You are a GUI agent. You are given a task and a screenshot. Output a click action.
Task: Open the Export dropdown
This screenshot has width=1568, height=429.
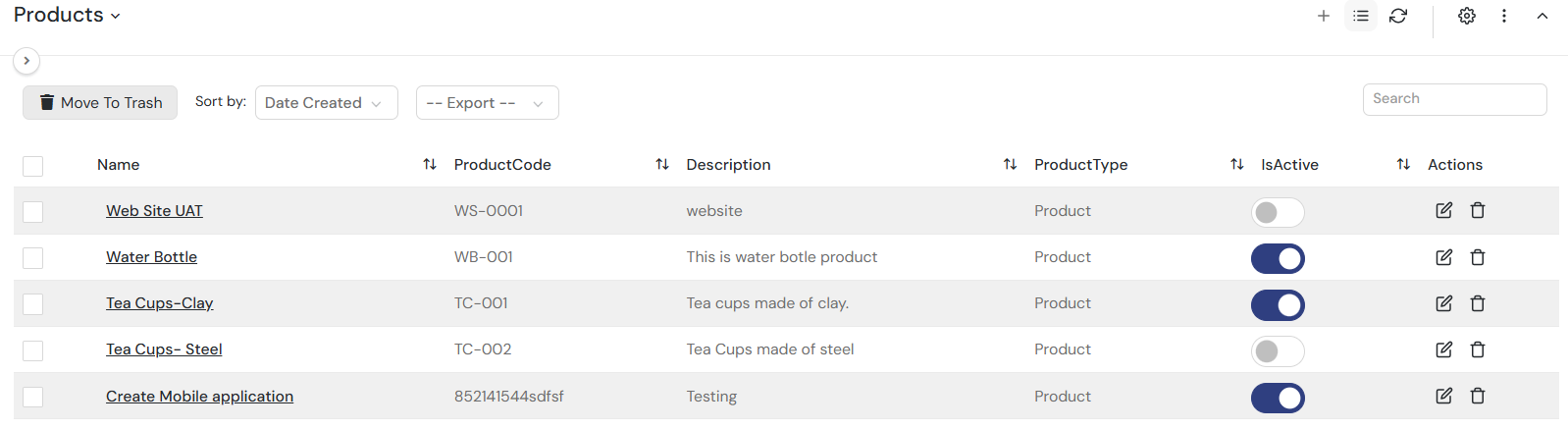(x=487, y=103)
